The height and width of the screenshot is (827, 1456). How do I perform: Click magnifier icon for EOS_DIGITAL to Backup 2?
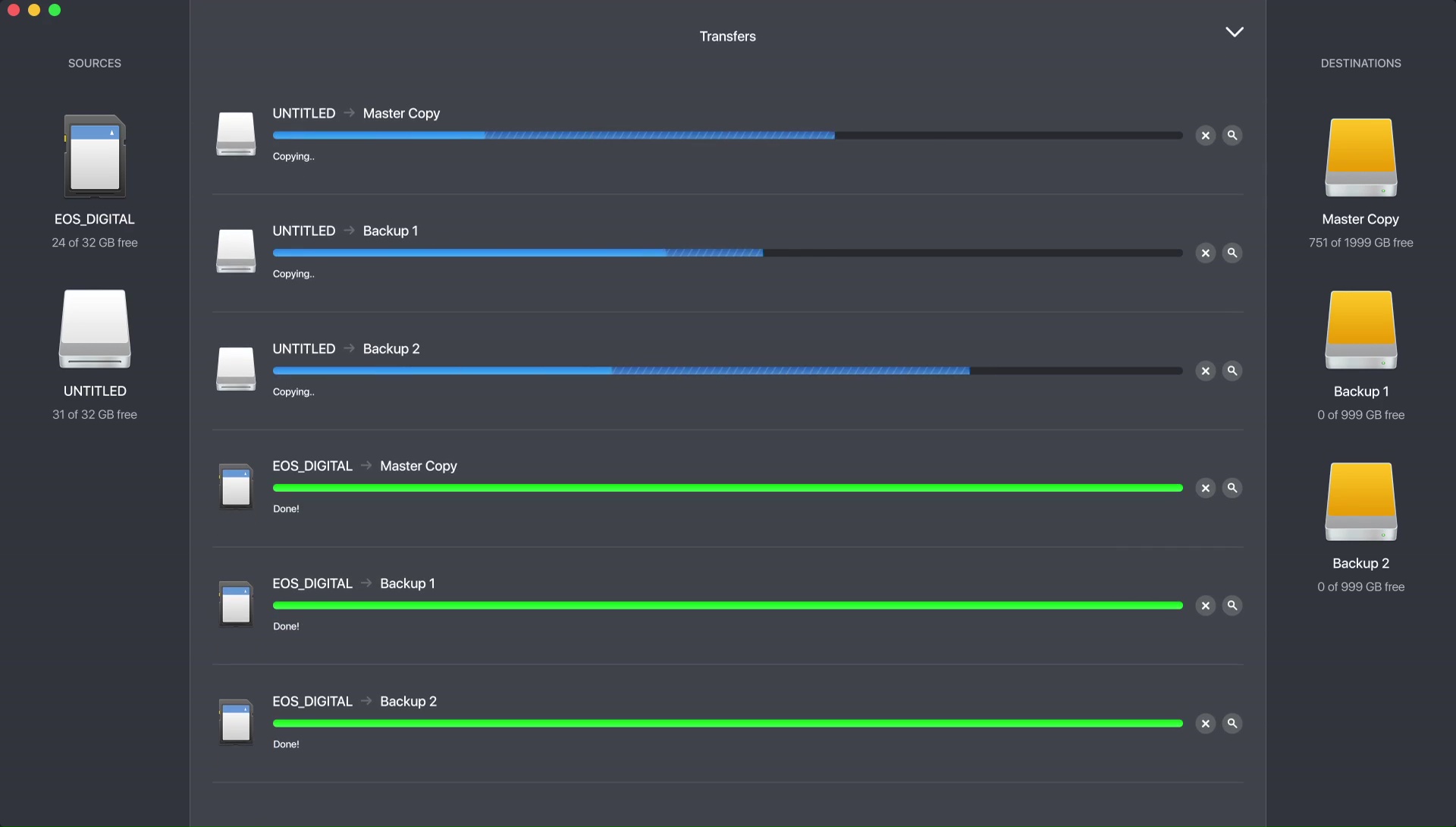[1232, 723]
